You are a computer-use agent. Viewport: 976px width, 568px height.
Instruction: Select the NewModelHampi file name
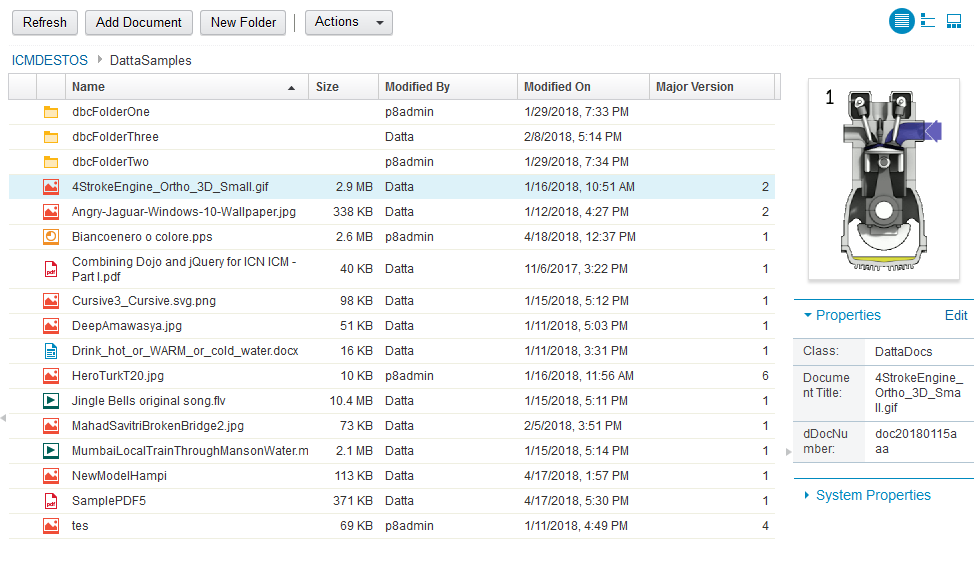pyautogui.click(x=119, y=476)
